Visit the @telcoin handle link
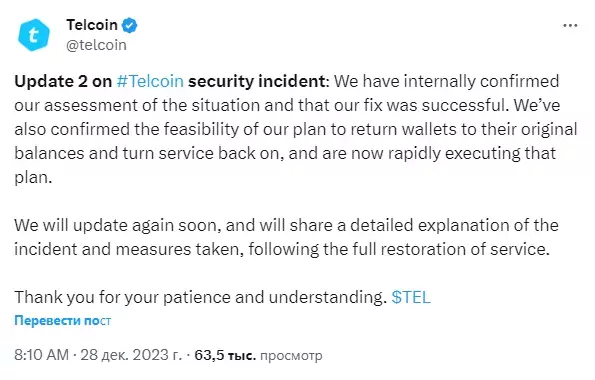Image resolution: width=595 pixels, height=380 pixels. tap(96, 45)
